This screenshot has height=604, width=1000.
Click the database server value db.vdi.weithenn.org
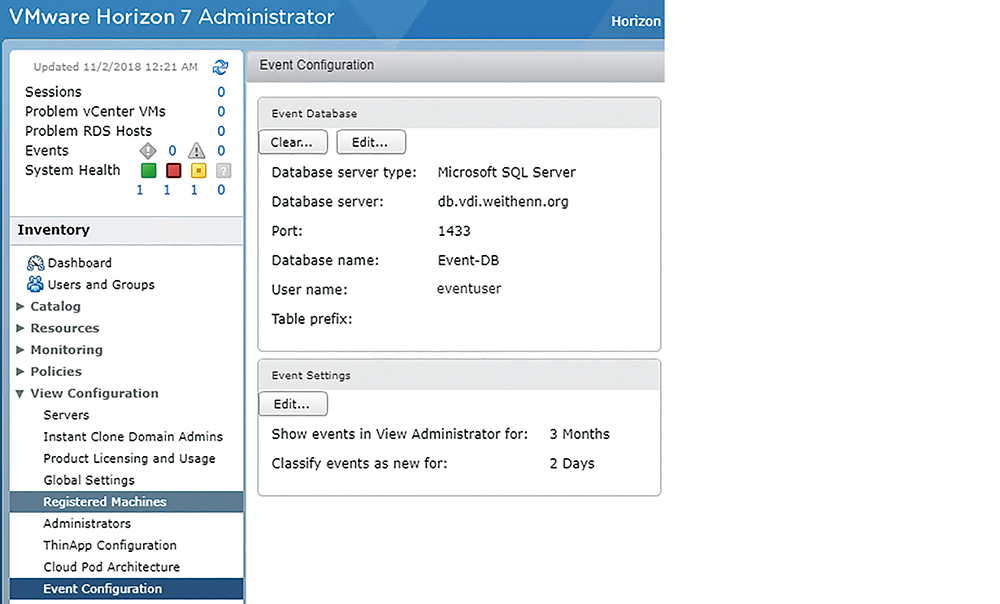point(503,202)
